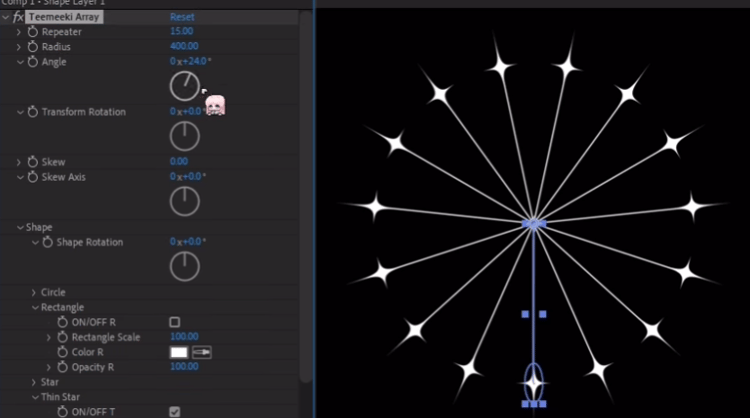The height and width of the screenshot is (418, 750).
Task: Expand the Skew property
Action: (x=19, y=162)
